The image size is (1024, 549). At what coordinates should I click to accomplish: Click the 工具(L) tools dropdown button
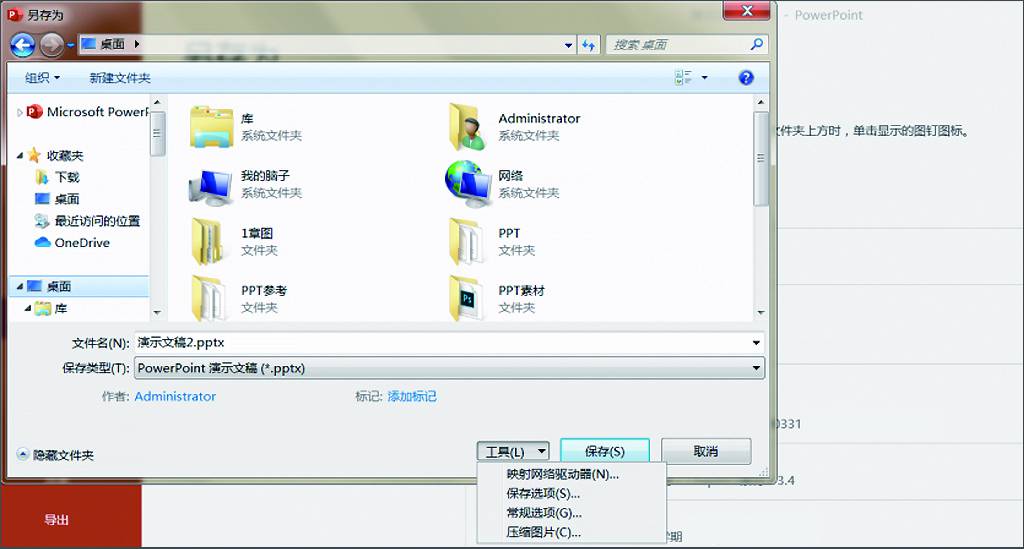click(513, 451)
